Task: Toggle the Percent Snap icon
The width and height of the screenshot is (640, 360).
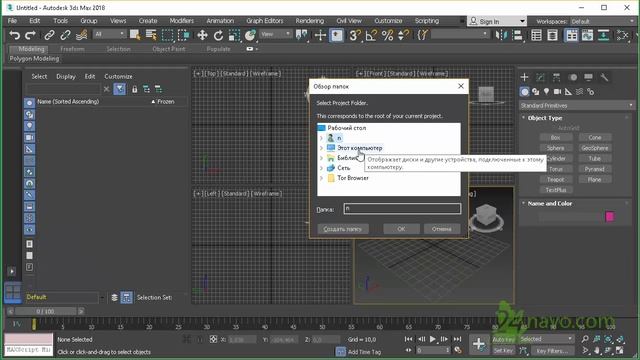Action: (387, 35)
